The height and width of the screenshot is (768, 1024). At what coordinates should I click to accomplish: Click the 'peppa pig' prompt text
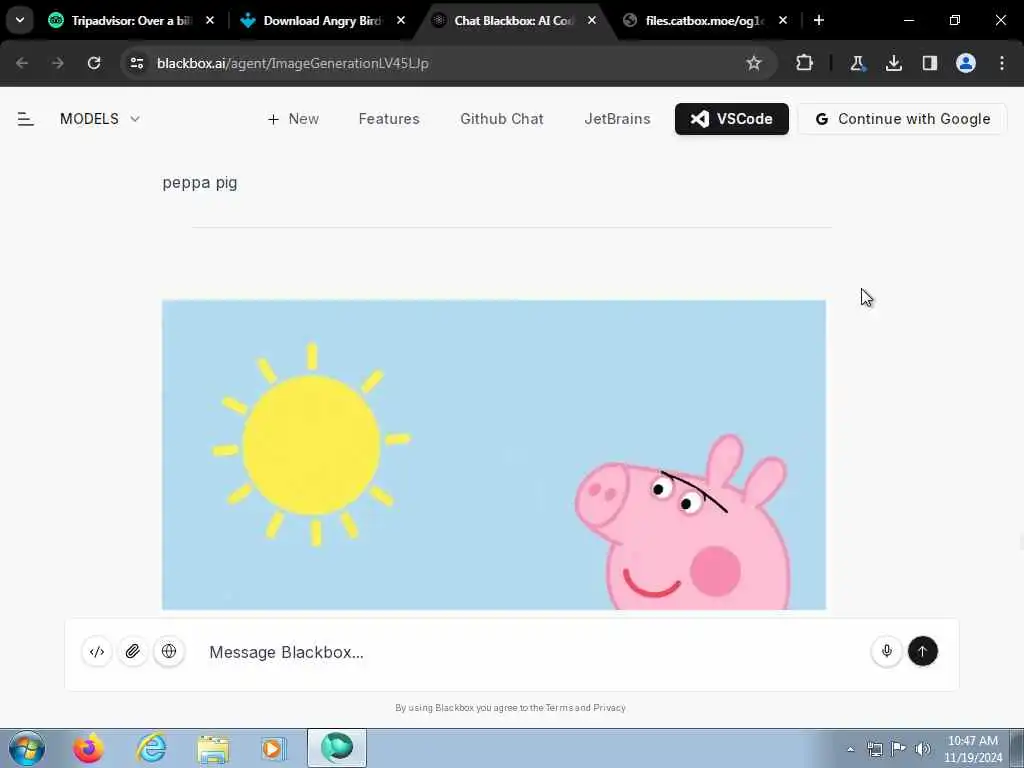click(x=200, y=183)
